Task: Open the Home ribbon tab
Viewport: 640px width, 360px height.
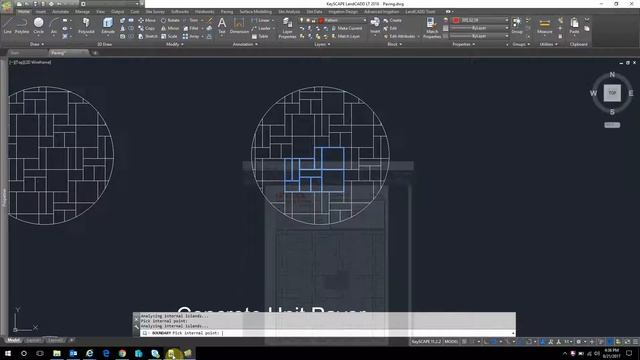Action: coord(24,11)
